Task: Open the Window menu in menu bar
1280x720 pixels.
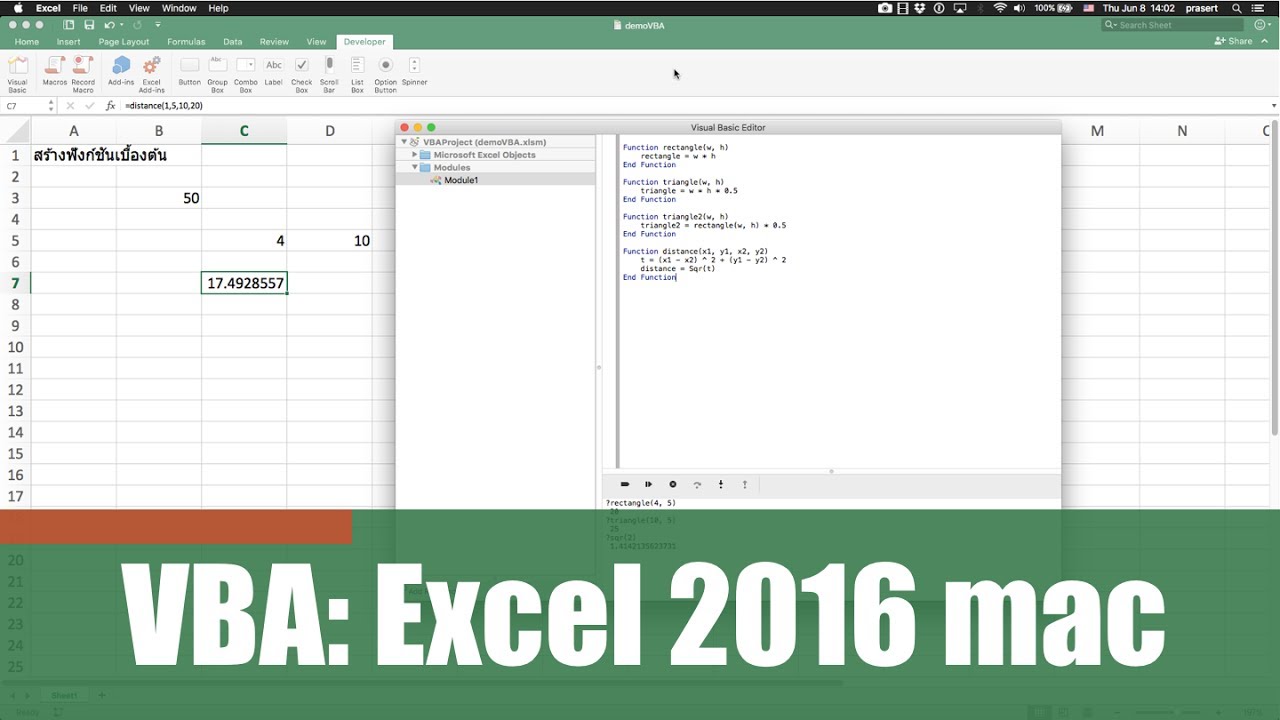Action: (179, 8)
